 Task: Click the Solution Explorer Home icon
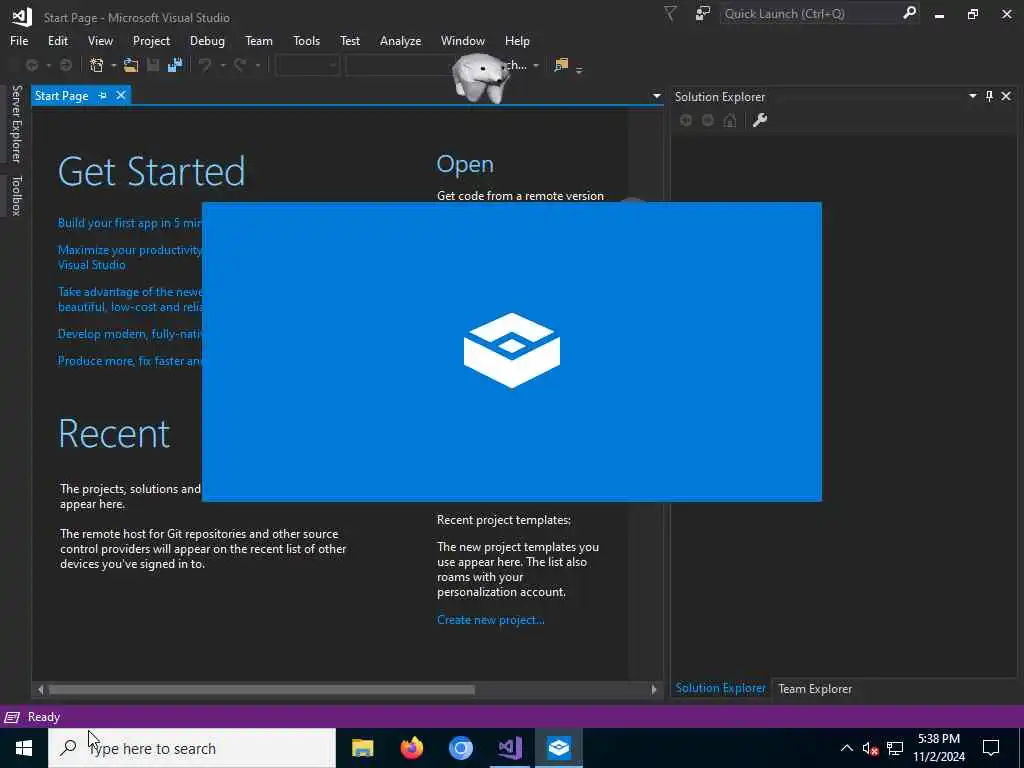[x=730, y=120]
